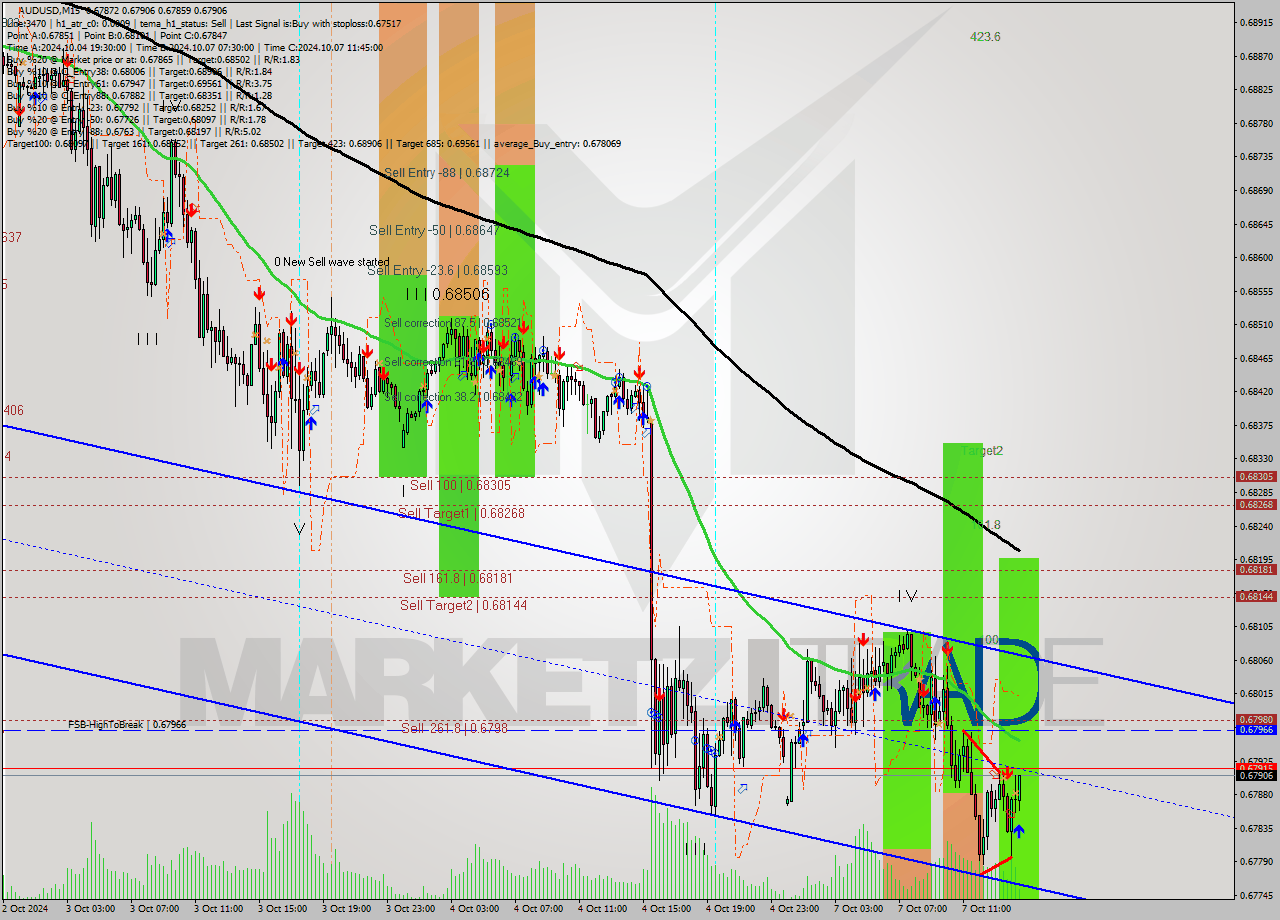Click the '7 Oct 11:00' time label
This screenshot has height=920, width=1280.
(x=986, y=910)
